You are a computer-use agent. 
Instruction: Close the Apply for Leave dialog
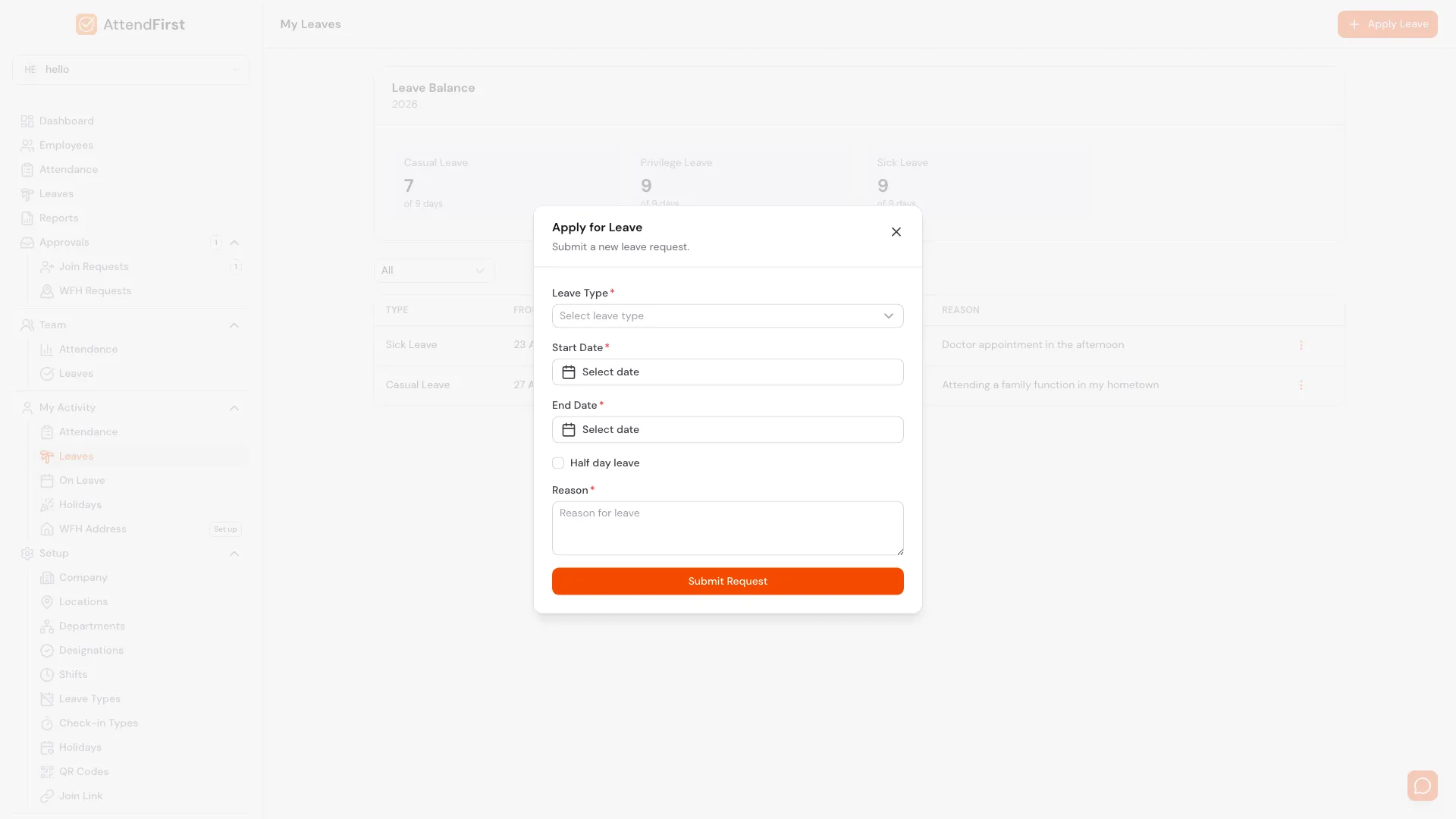point(896,232)
